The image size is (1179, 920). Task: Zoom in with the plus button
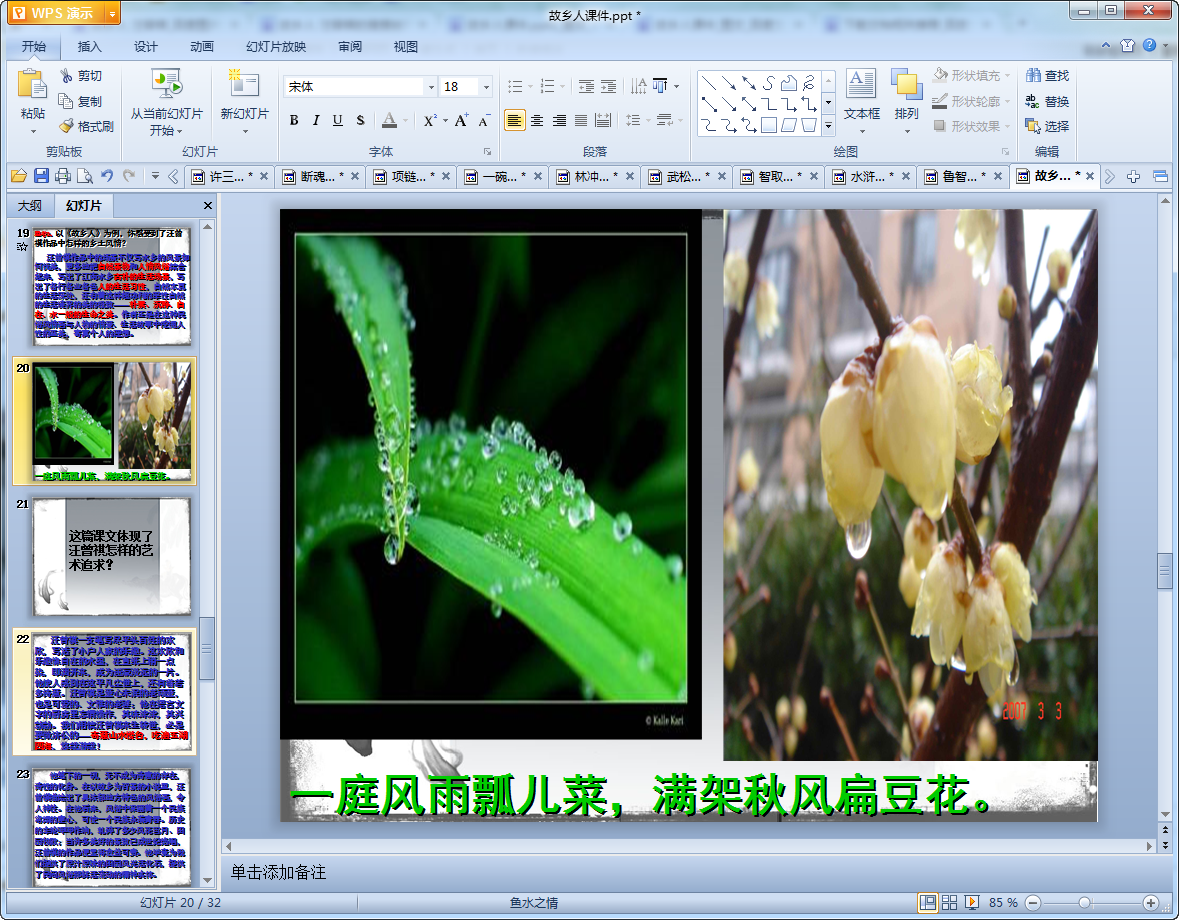pyautogui.click(x=1150, y=903)
